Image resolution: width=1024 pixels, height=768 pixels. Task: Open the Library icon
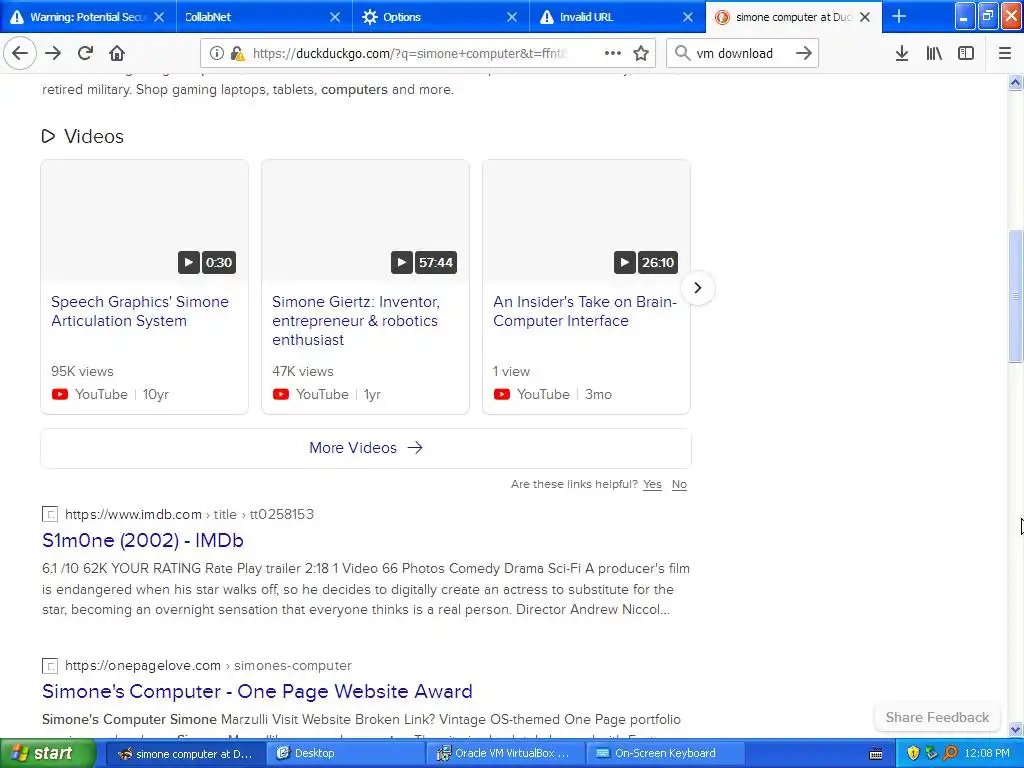(x=934, y=54)
